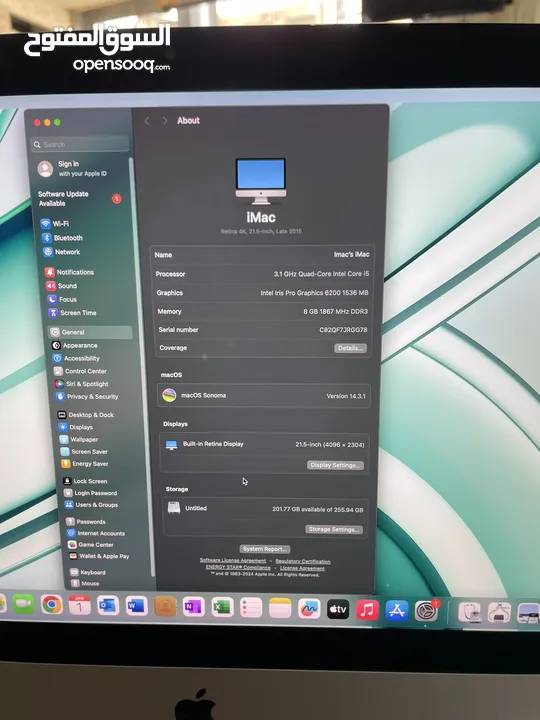540x720 pixels.
Task: Click the sidebar Search field
Action: tap(80, 144)
